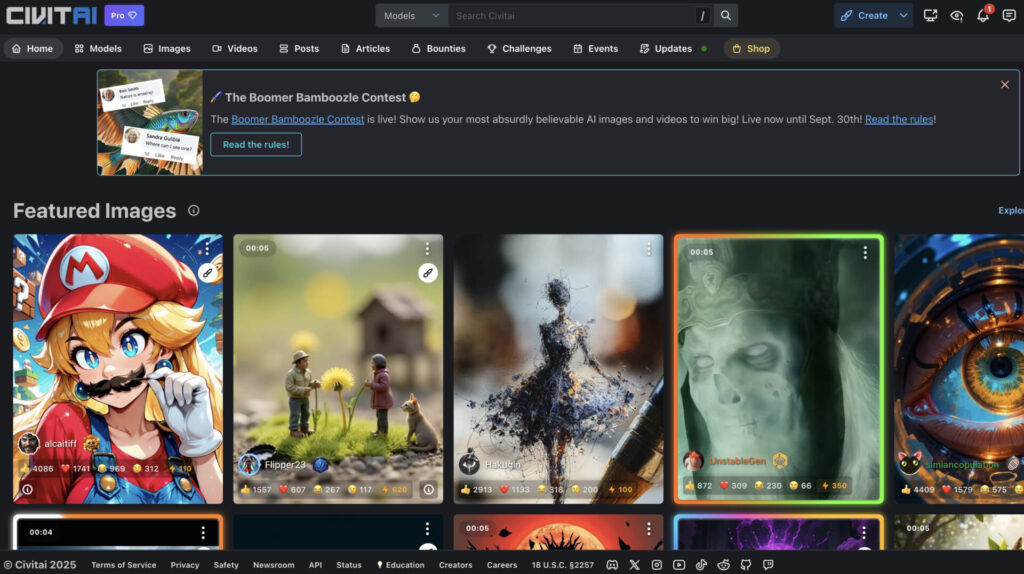Open Civitai's Discord link in footer
Viewport: 1024px width, 574px height.
click(x=612, y=565)
